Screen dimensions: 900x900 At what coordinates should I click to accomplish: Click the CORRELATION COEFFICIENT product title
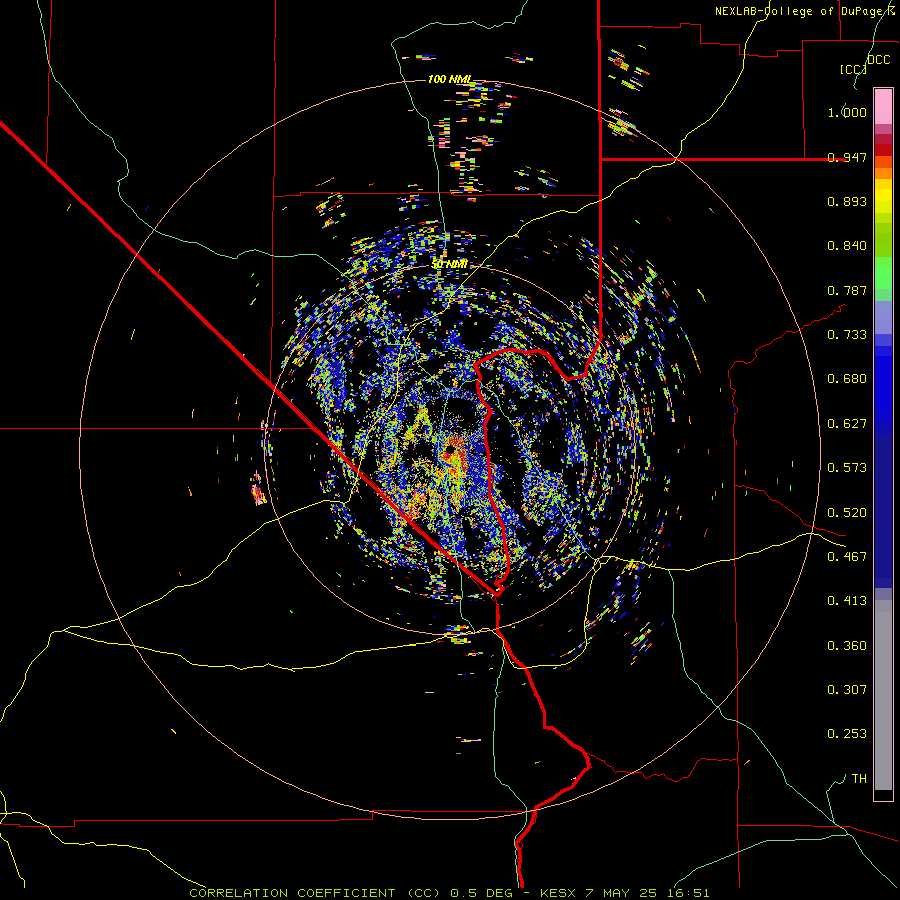click(x=292, y=893)
